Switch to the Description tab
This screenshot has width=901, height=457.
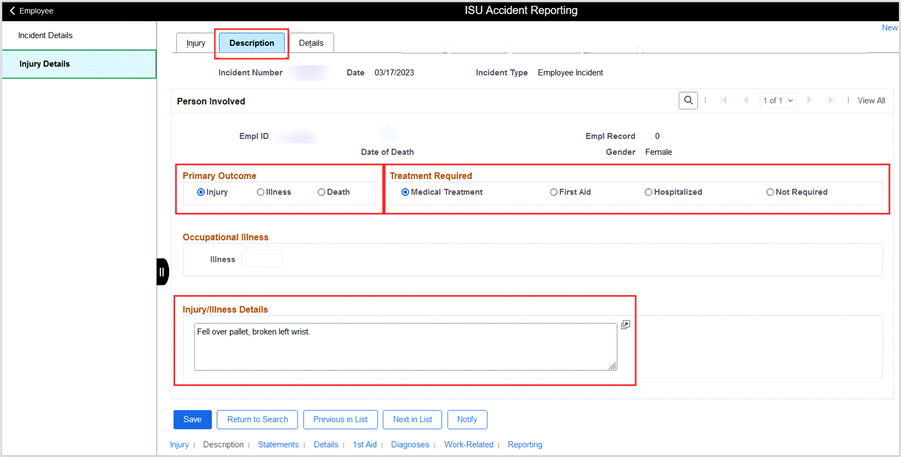tap(252, 43)
